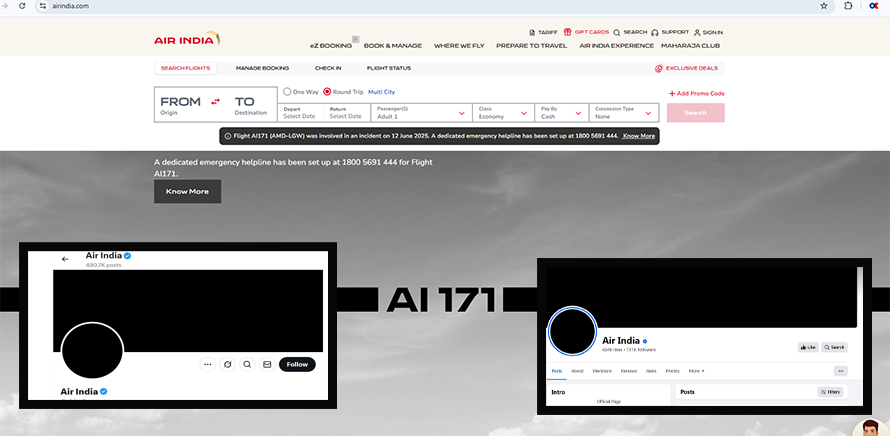Click the info icon in AI171 notice
Viewport: 890px width, 436px height.
click(228, 136)
